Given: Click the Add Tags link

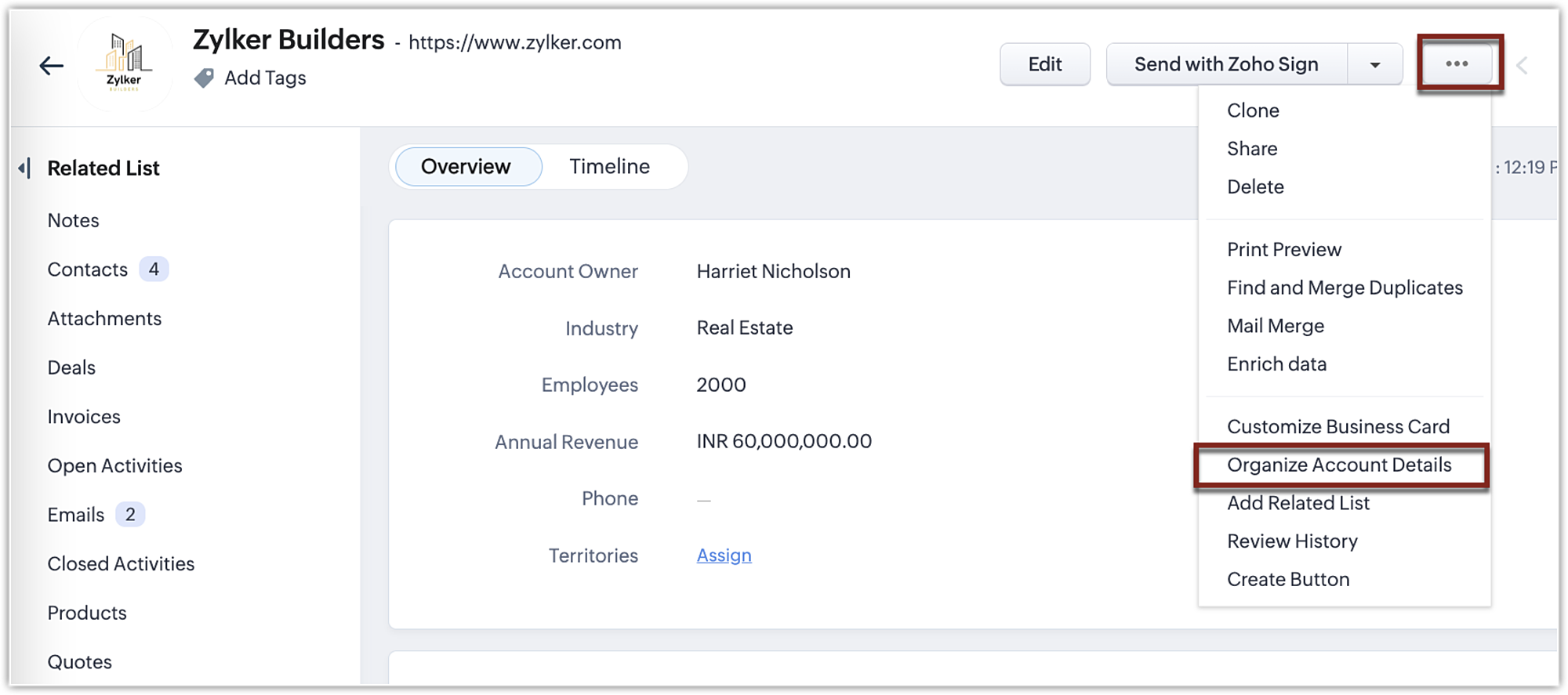Looking at the screenshot, I should click(265, 78).
